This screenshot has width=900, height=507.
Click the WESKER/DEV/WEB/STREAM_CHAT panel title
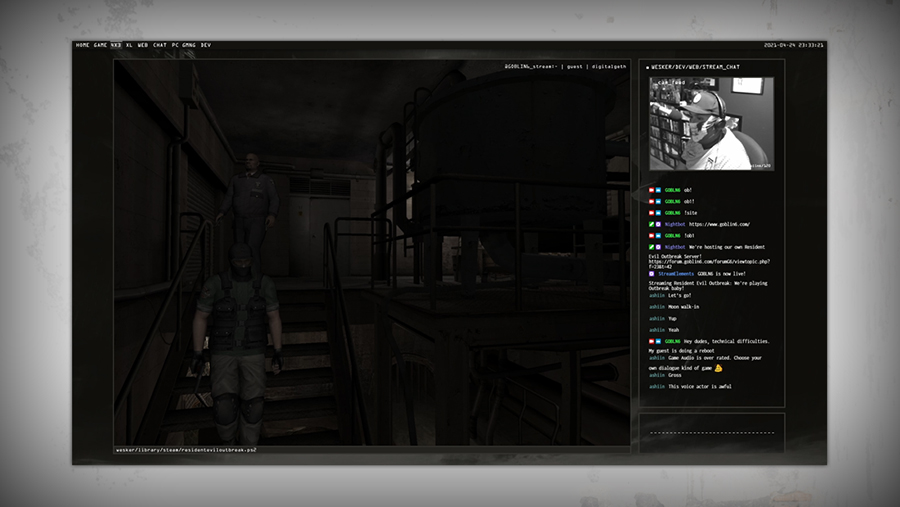(695, 68)
